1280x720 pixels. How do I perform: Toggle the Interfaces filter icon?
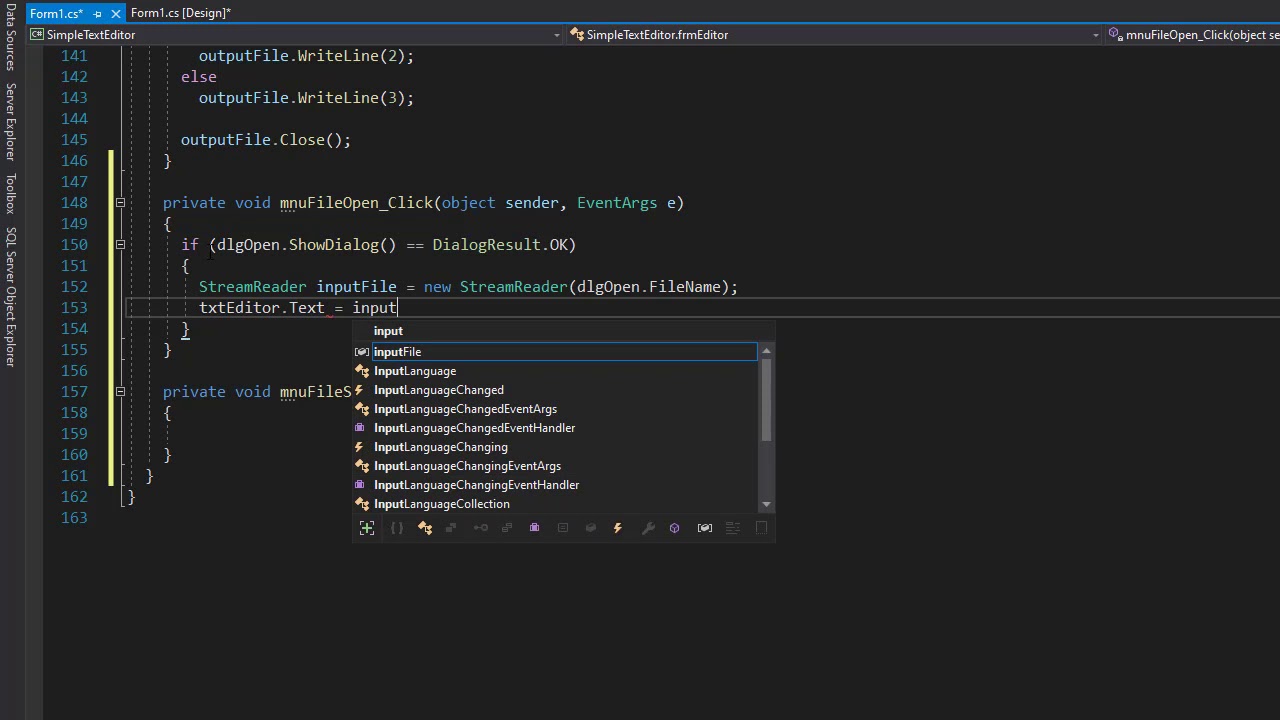tap(481, 528)
